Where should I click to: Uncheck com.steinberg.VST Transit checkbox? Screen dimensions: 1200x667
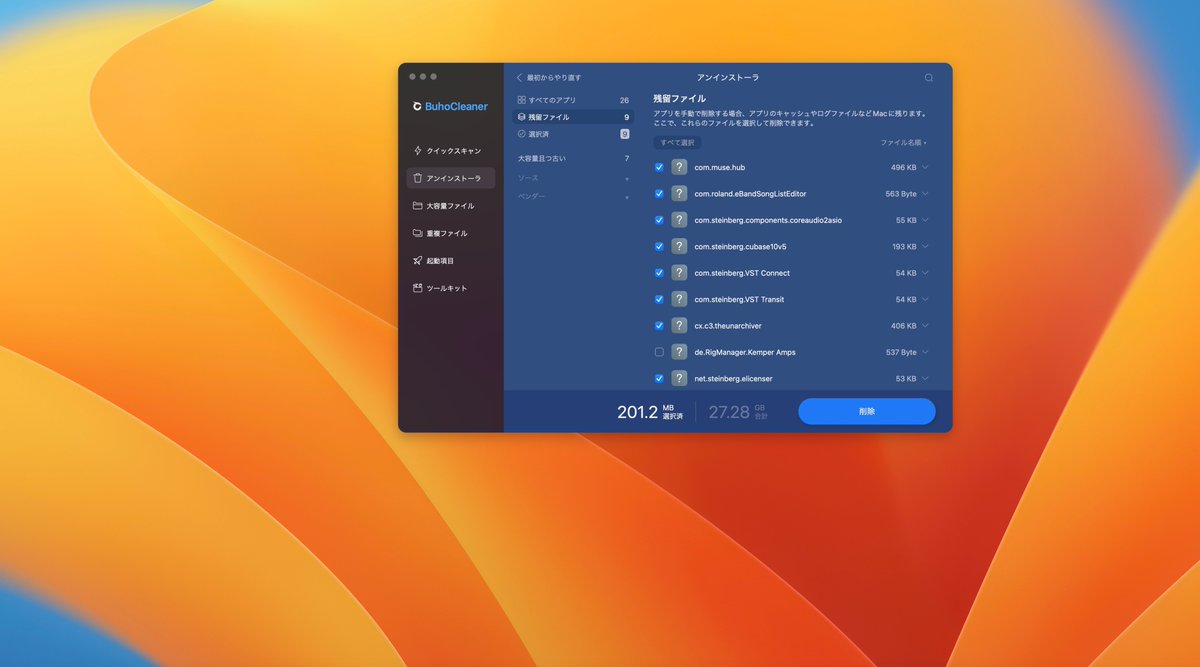(x=659, y=299)
